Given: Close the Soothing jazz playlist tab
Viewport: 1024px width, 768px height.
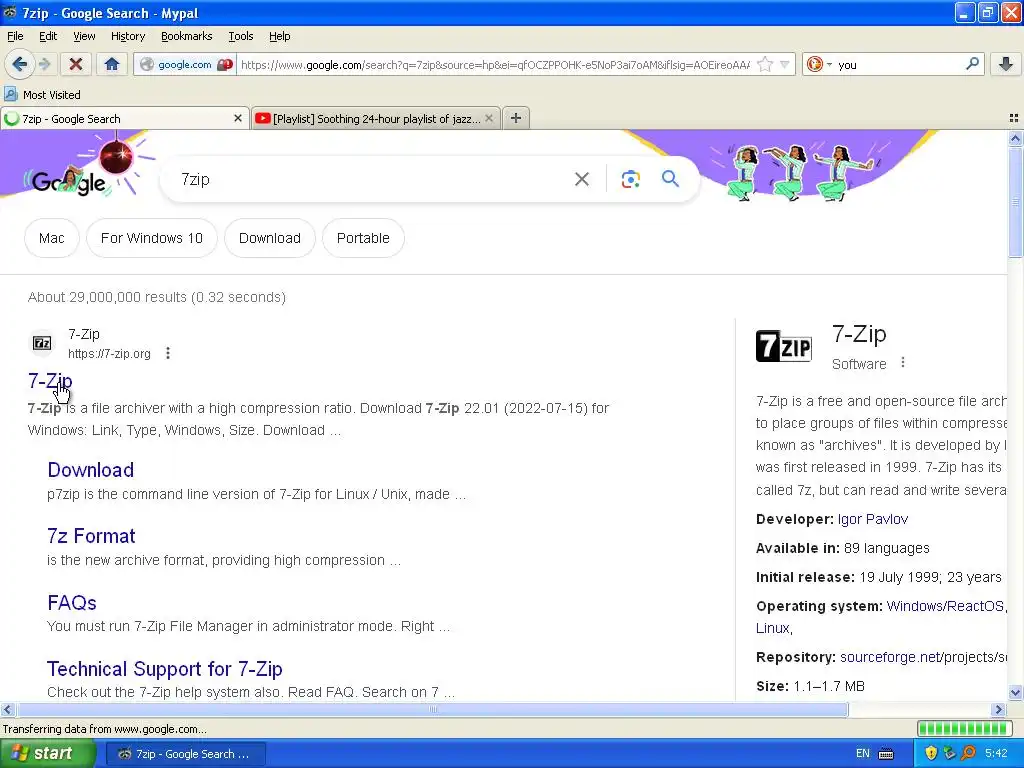Looking at the screenshot, I should point(488,118).
